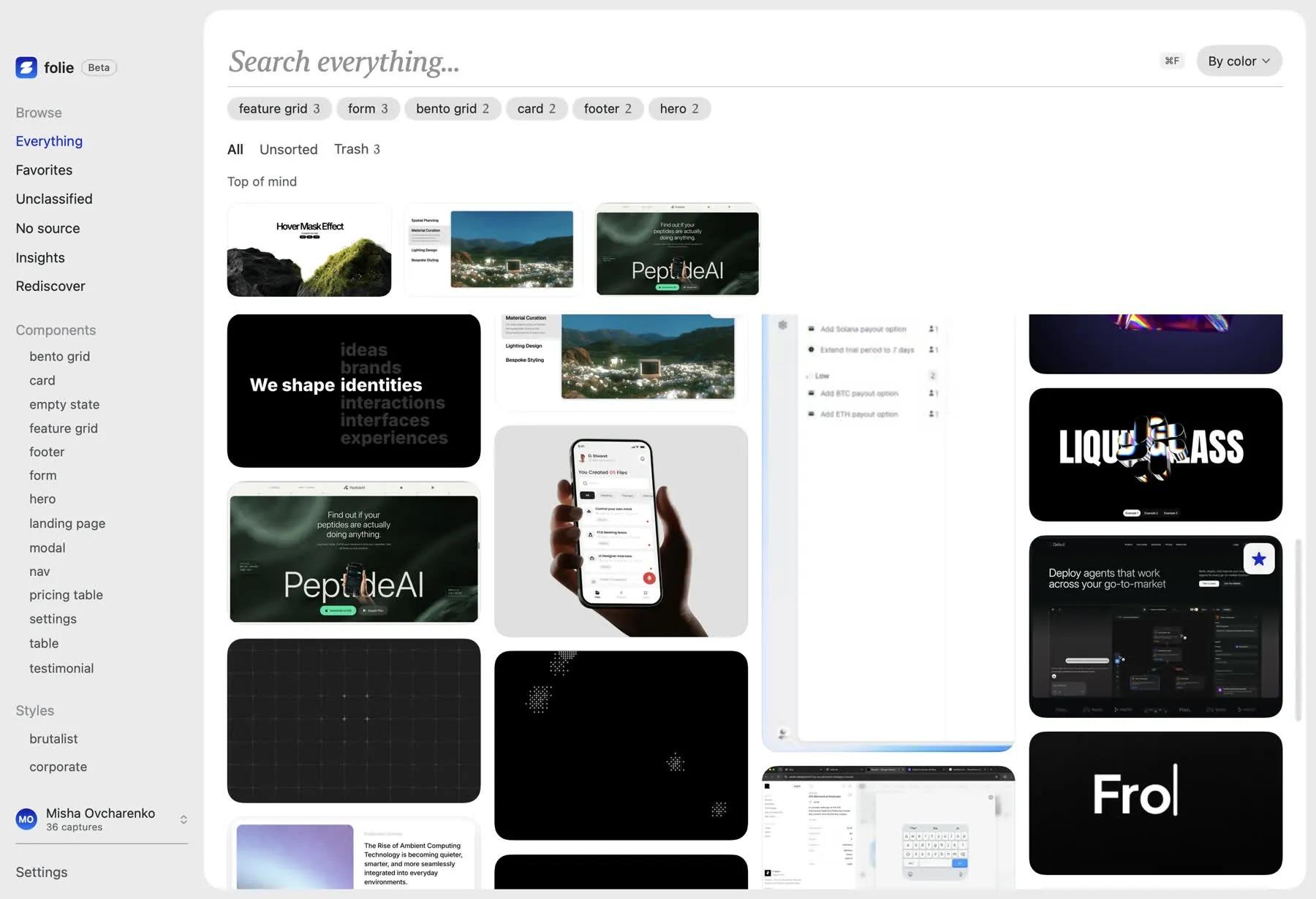This screenshot has height=899, width=1316.
Task: Open the Hover Mask Effect thumbnail
Action: coord(309,250)
